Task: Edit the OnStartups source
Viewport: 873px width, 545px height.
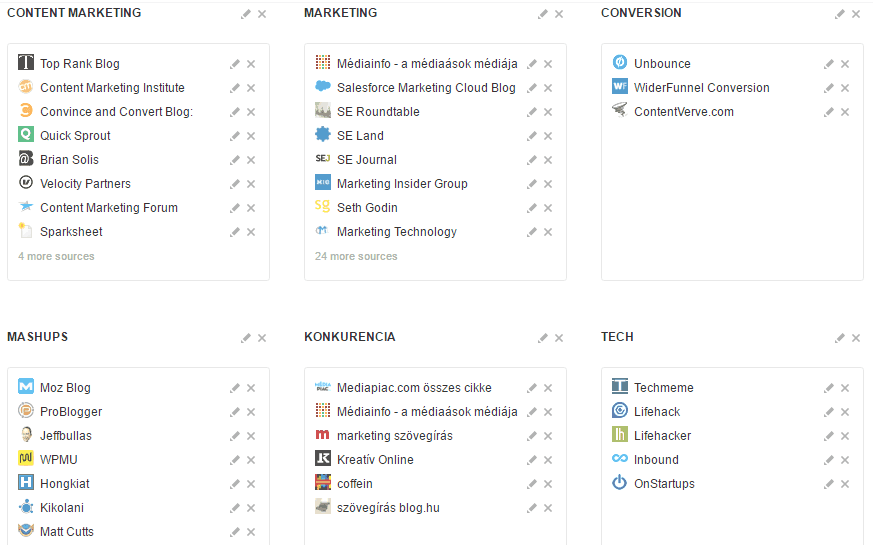Action: [x=829, y=484]
